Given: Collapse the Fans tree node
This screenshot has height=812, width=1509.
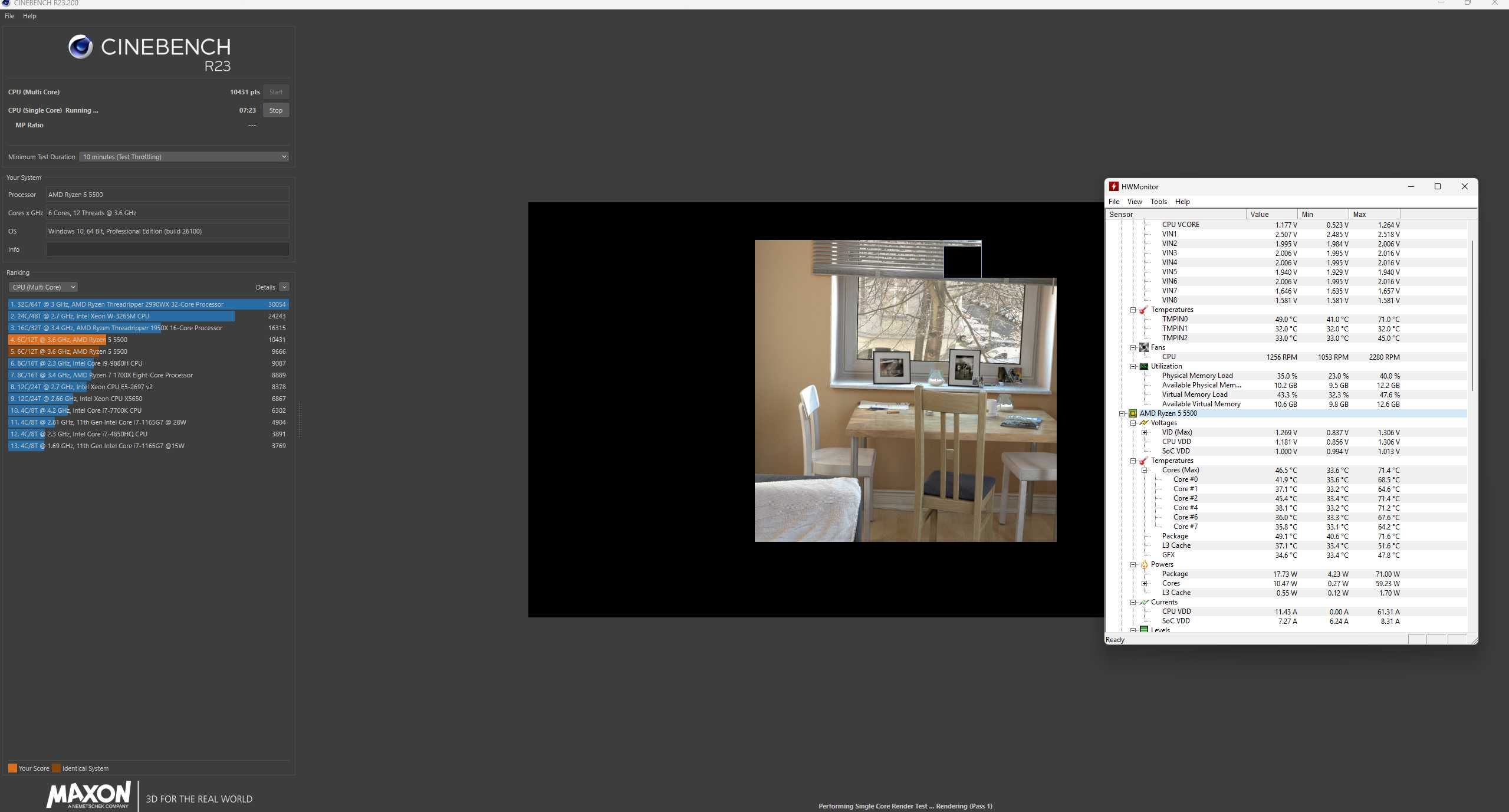Looking at the screenshot, I should [x=1133, y=347].
